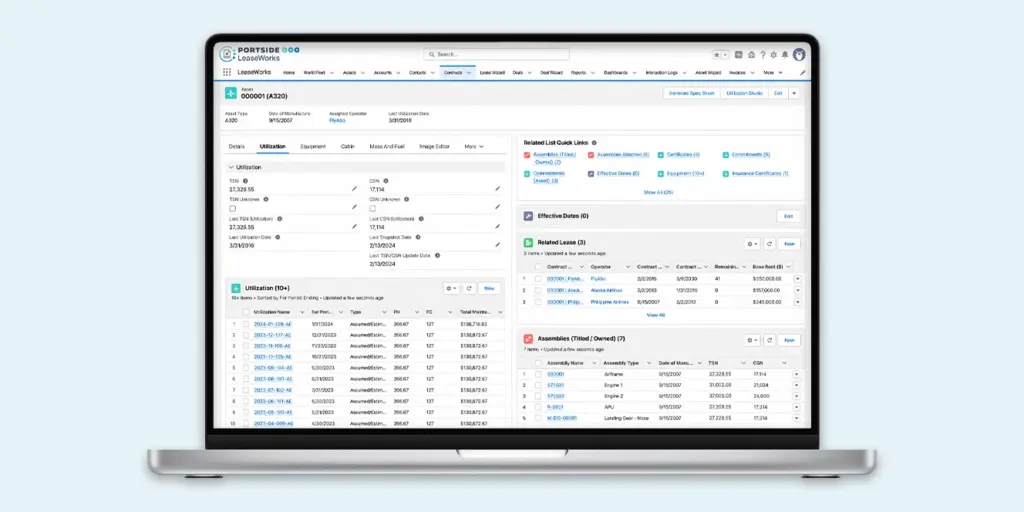Check the row for 2023-12-137-AE utilization

[x=246, y=334]
